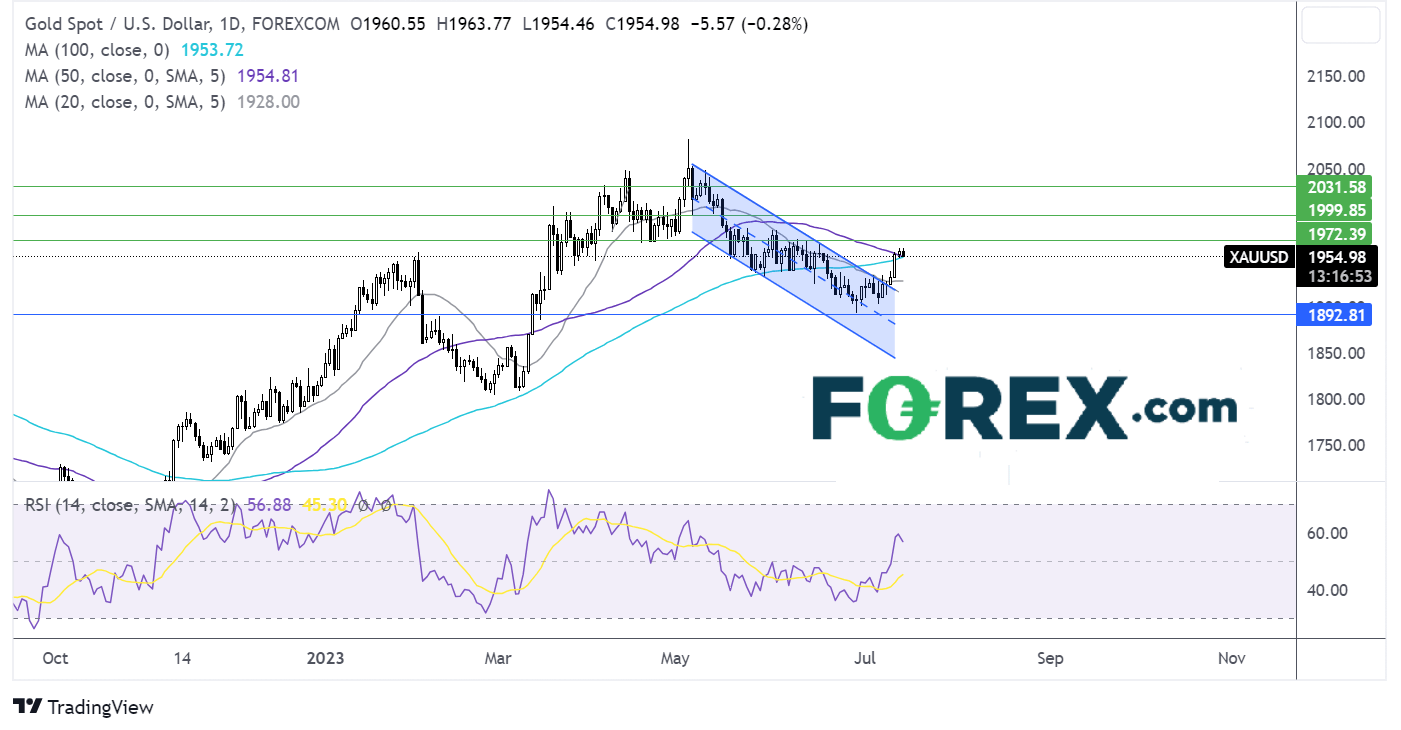The width and height of the screenshot is (1401, 730).
Task: Select the blue 1892.81 price label
Action: click(1336, 315)
